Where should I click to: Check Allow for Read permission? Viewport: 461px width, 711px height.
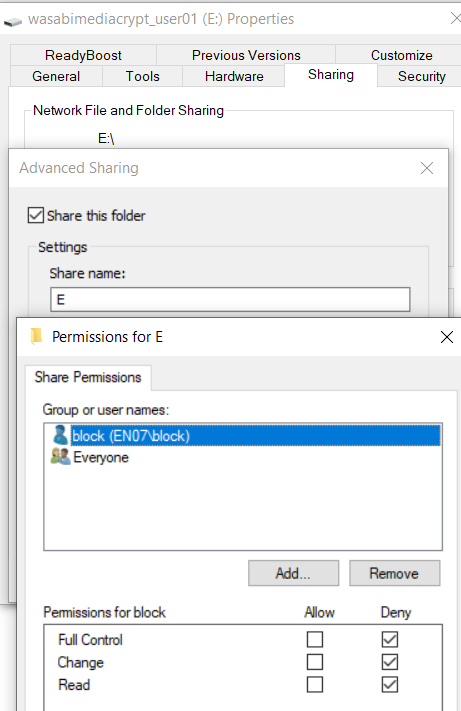(x=315, y=684)
